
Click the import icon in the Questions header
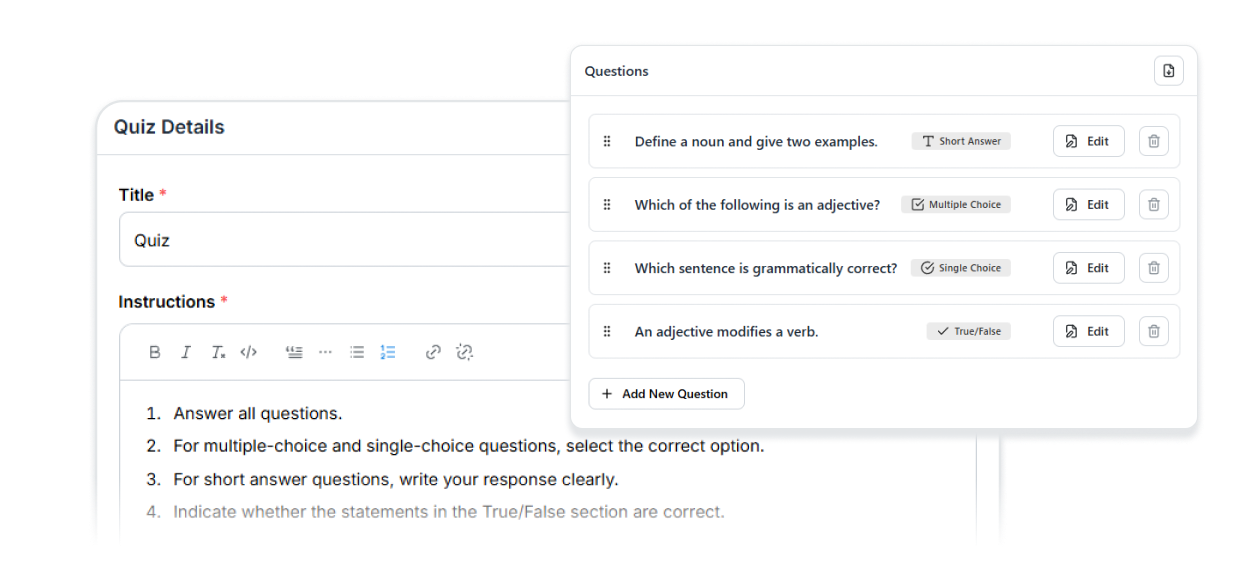point(1169,71)
